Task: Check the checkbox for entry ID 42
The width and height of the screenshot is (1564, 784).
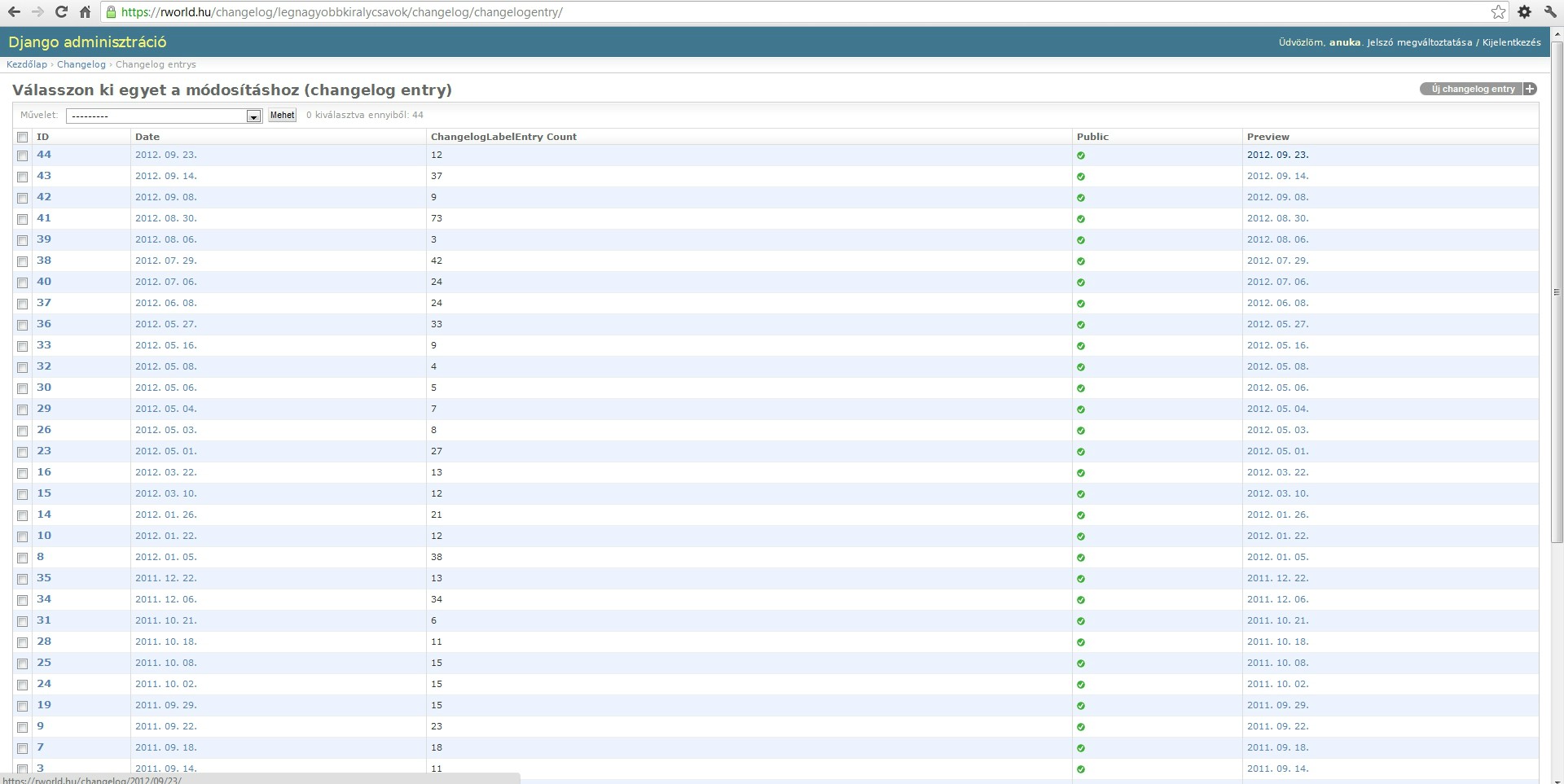Action: [23, 198]
